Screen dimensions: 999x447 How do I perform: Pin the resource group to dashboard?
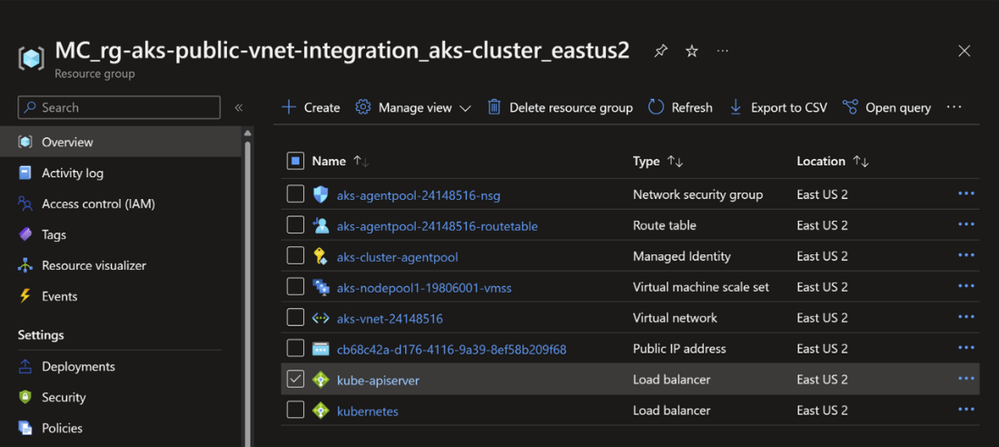(660, 51)
